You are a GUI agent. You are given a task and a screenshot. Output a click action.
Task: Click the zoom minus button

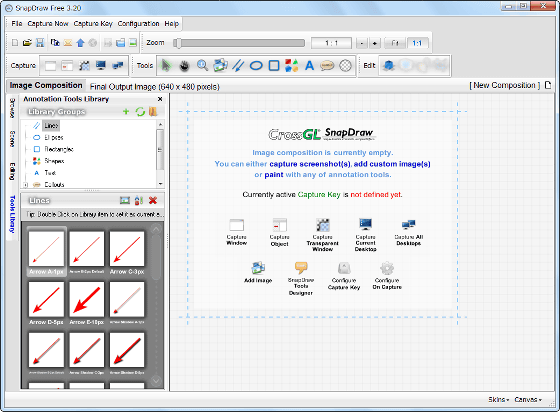click(x=361, y=43)
